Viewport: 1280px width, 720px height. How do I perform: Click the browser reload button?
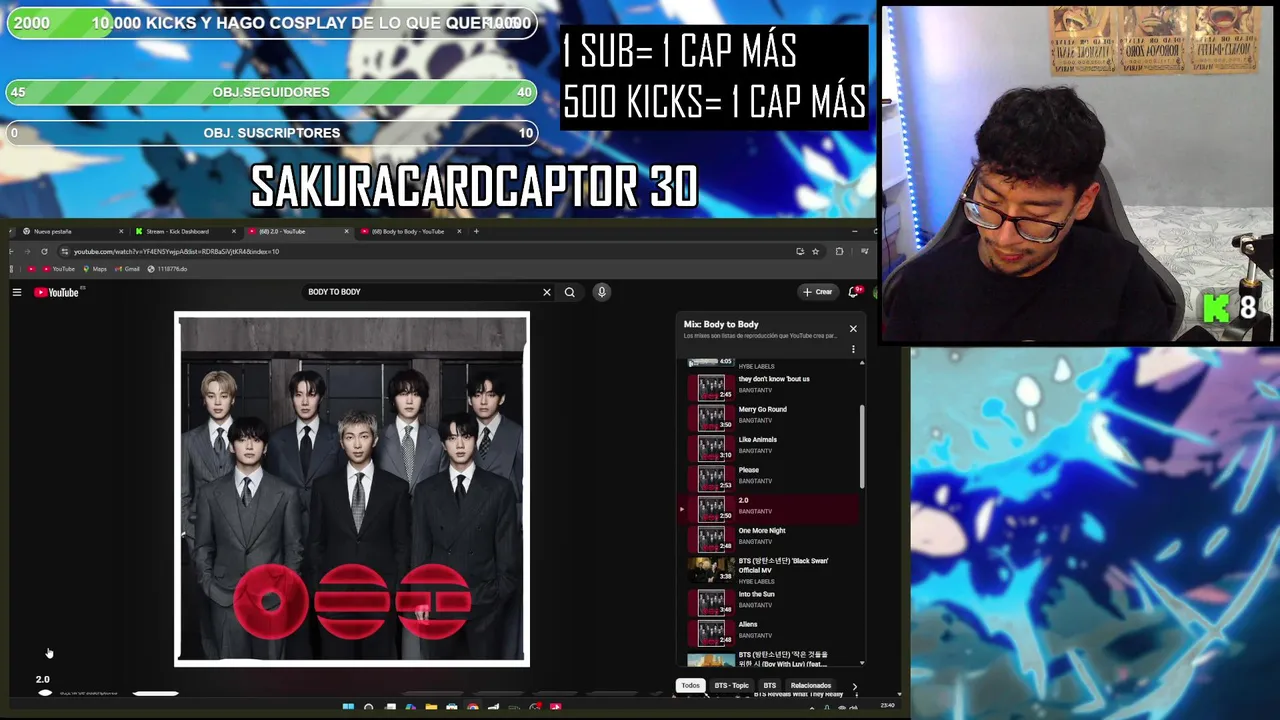[x=44, y=251]
